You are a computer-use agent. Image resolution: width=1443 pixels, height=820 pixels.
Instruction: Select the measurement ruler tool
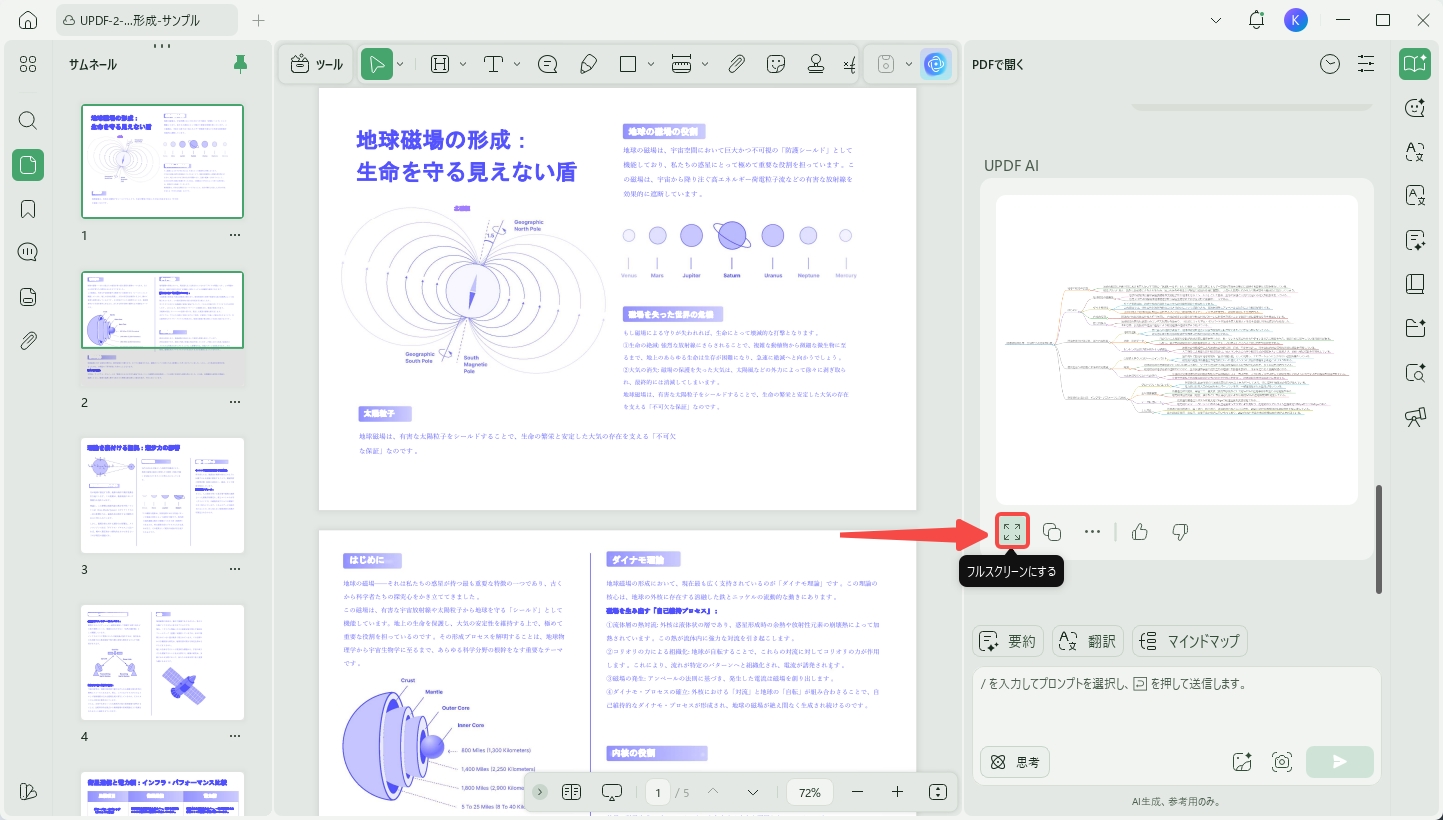pyautogui.click(x=682, y=64)
